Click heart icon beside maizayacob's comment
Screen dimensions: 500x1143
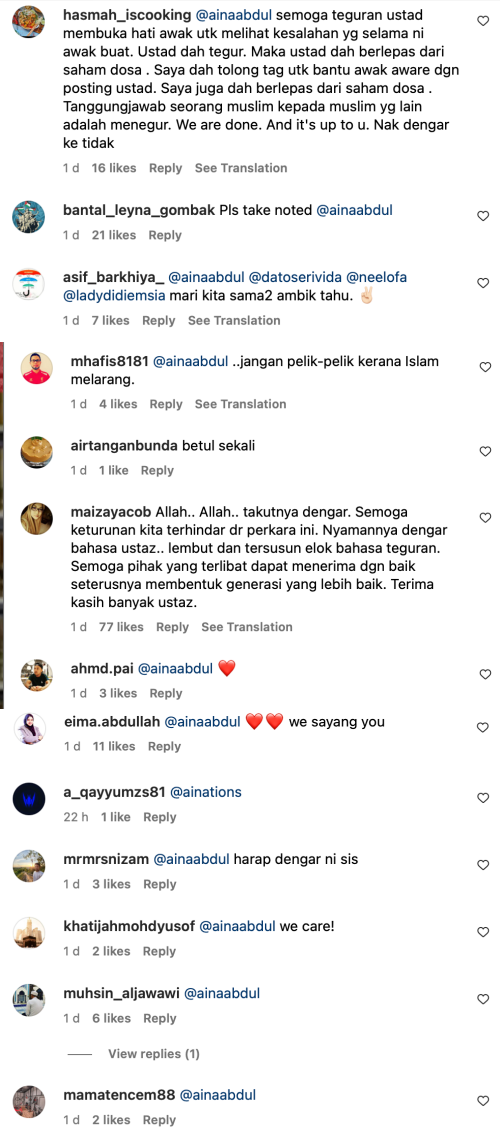pos(485,518)
